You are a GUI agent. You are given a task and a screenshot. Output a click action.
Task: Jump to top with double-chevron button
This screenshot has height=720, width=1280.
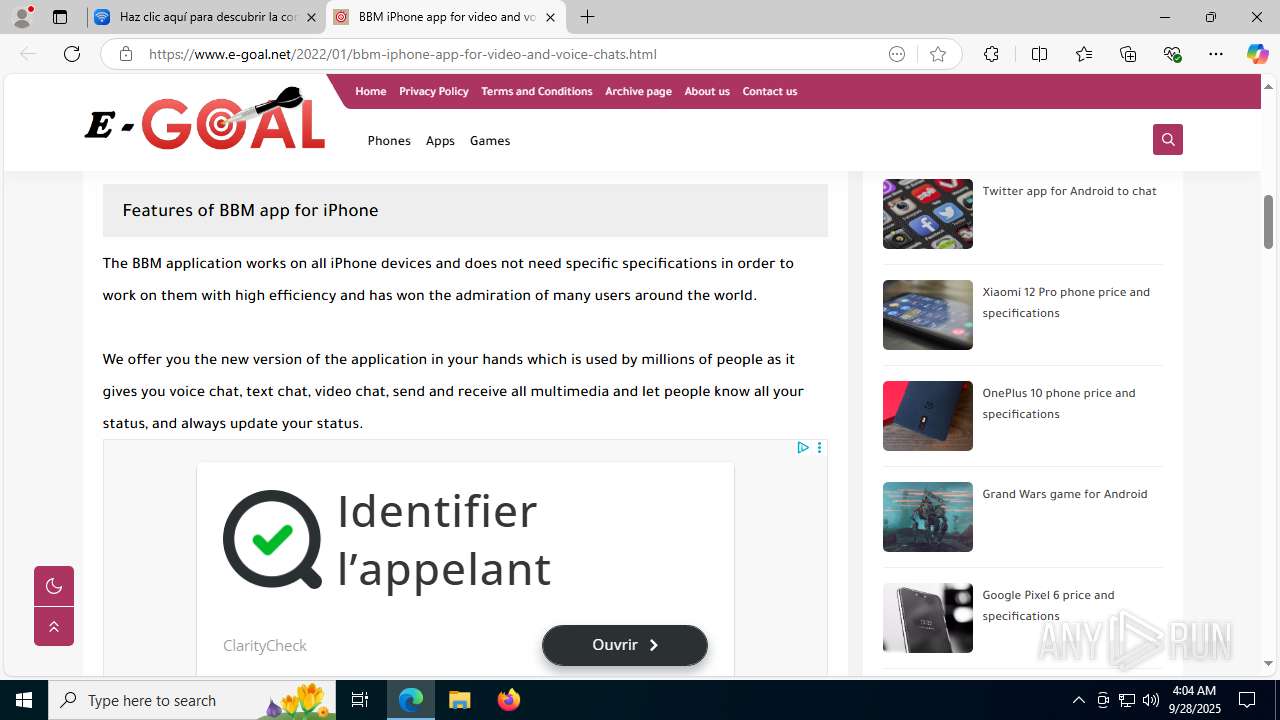pyautogui.click(x=54, y=627)
